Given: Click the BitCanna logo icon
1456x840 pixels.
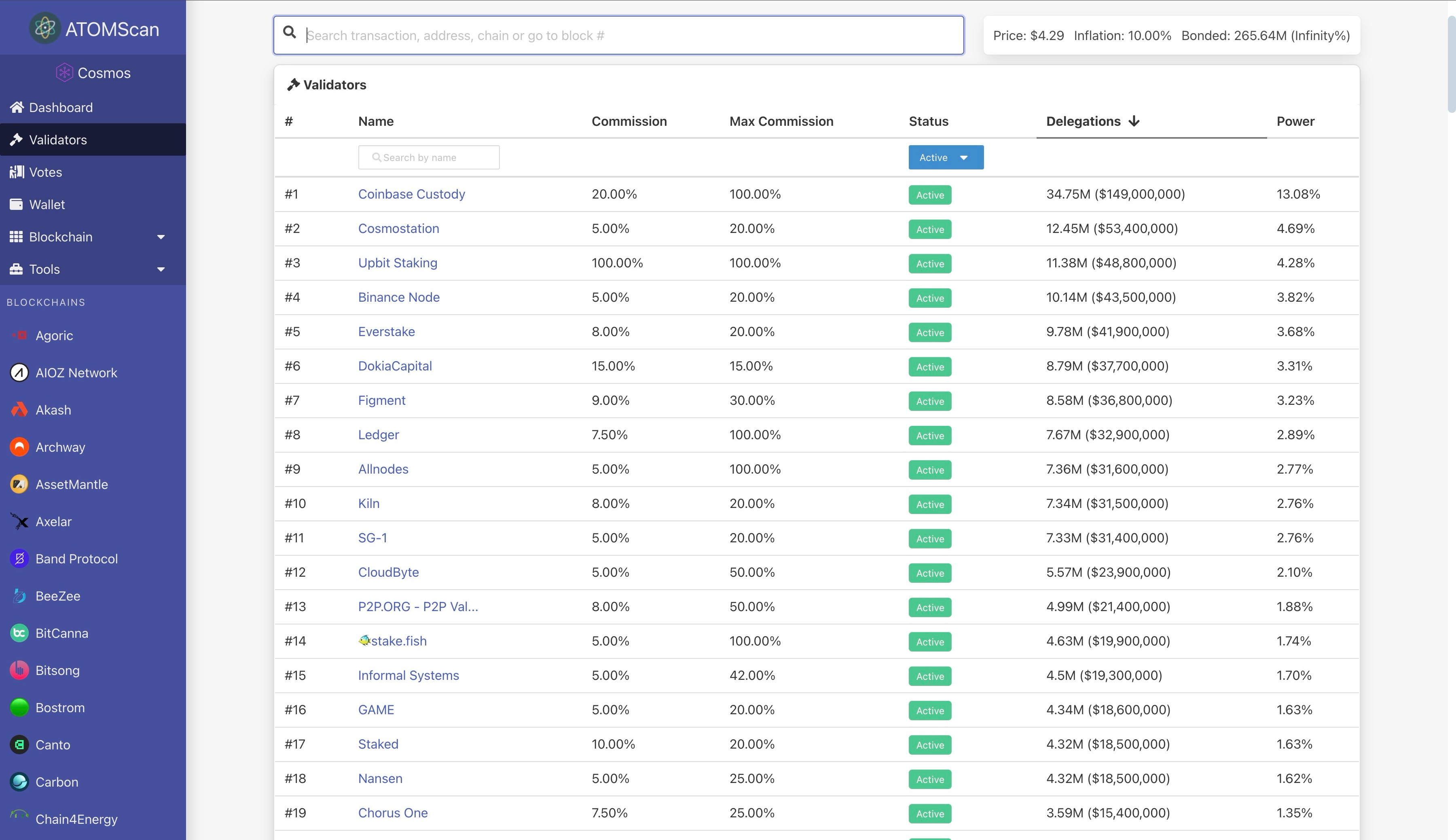Looking at the screenshot, I should point(19,633).
